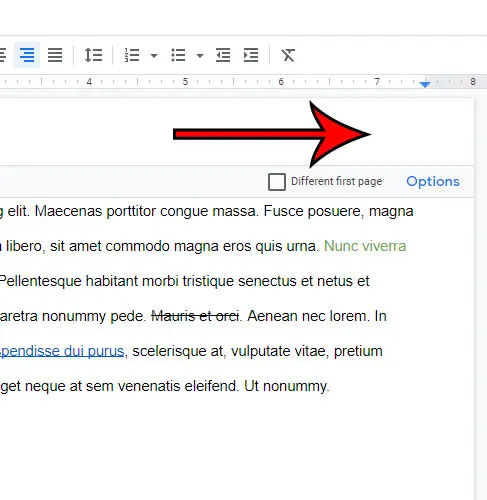
Task: Click the right indent marker on ruler
Action: click(x=425, y=84)
